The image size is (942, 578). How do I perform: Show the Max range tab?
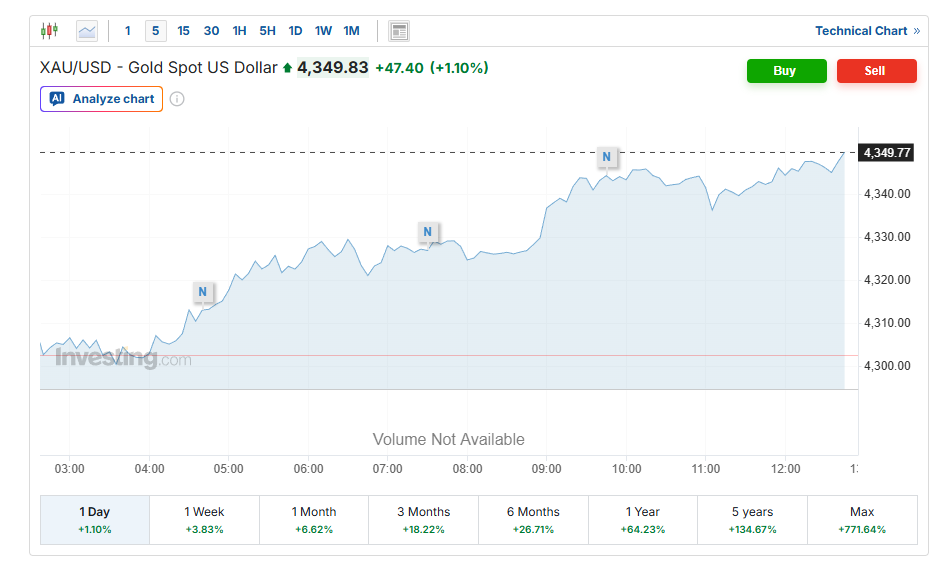click(x=861, y=519)
